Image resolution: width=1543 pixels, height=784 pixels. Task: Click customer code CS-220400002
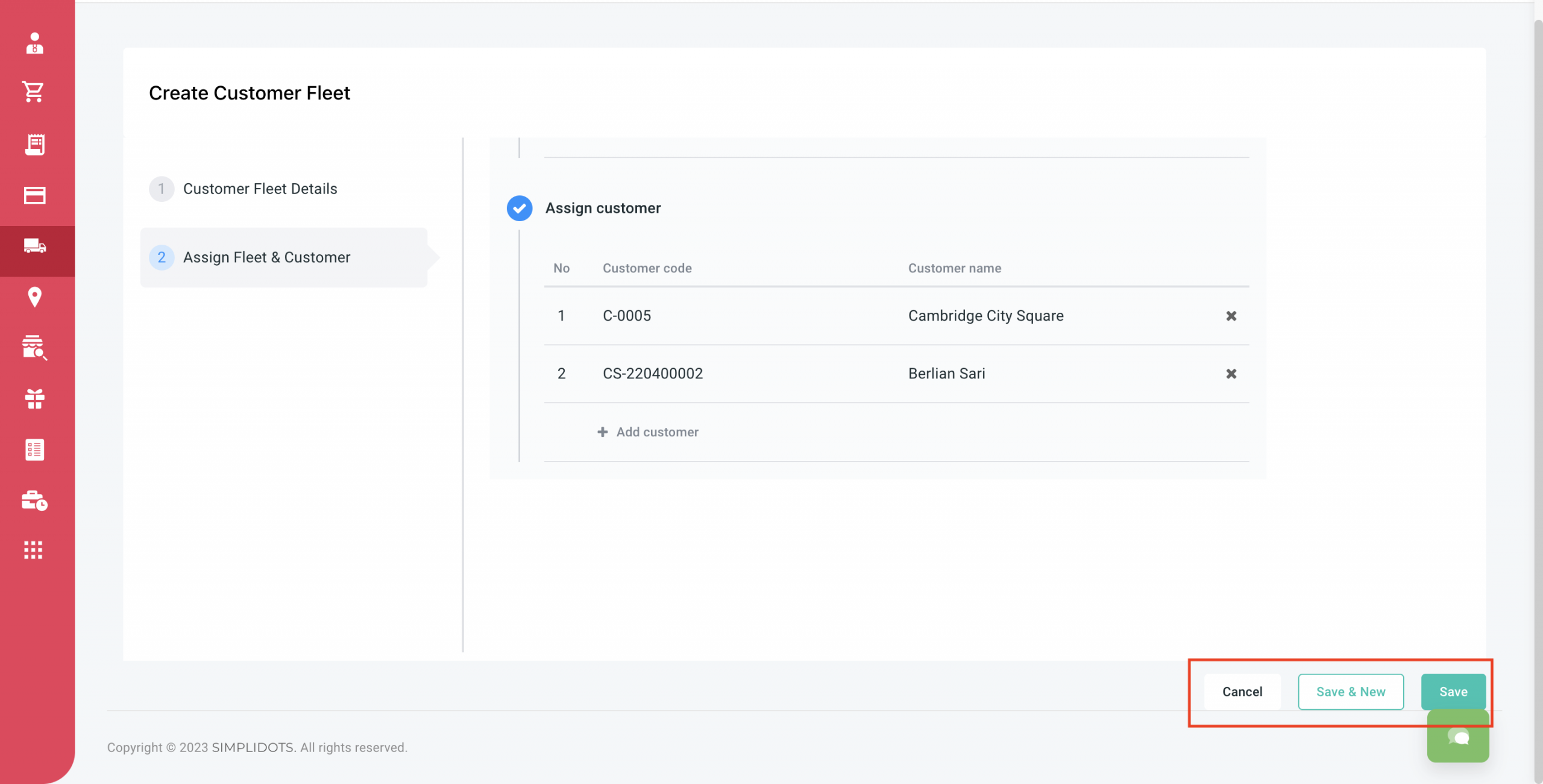pos(653,374)
